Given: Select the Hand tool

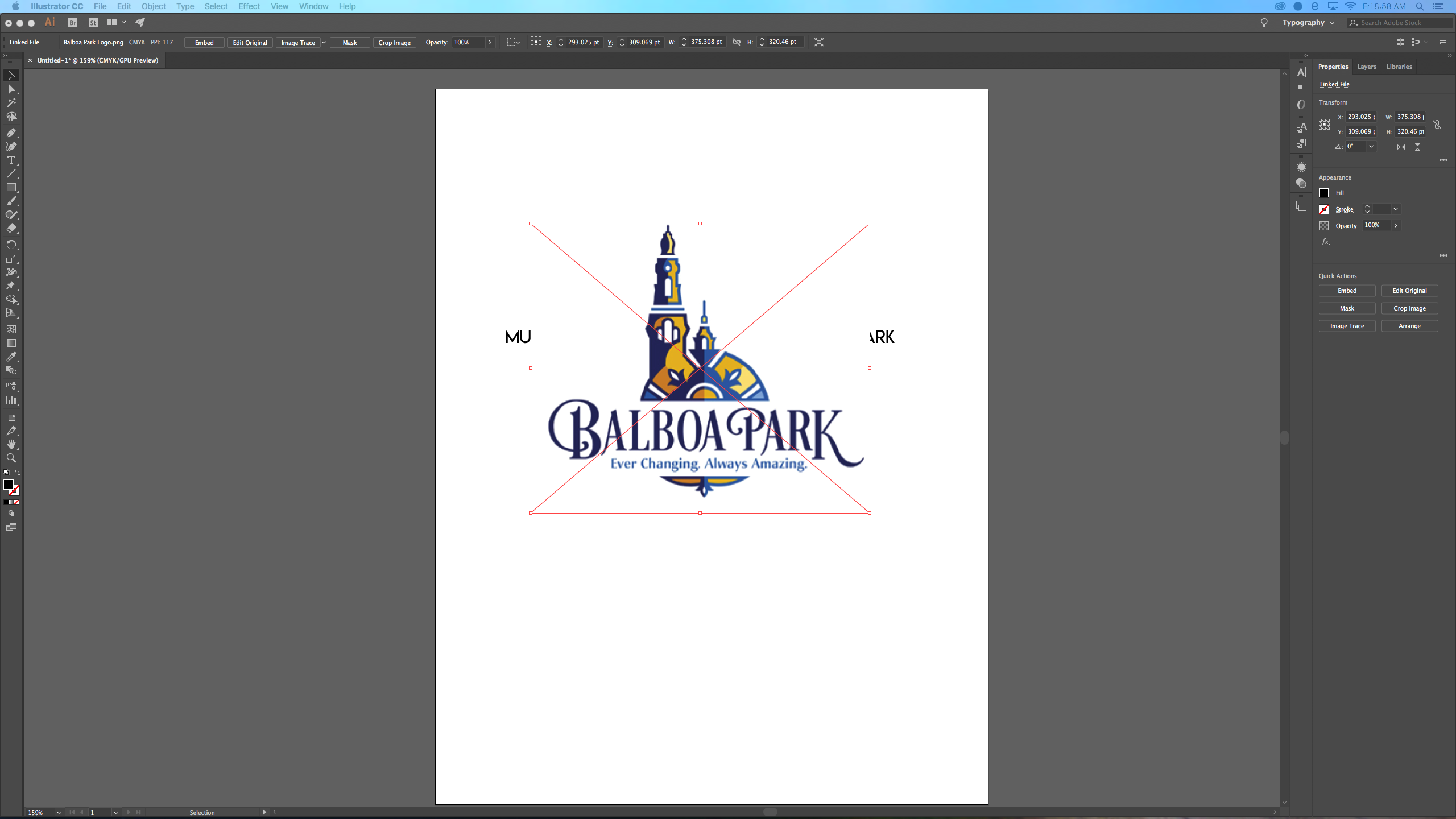Looking at the screenshot, I should click(x=11, y=444).
